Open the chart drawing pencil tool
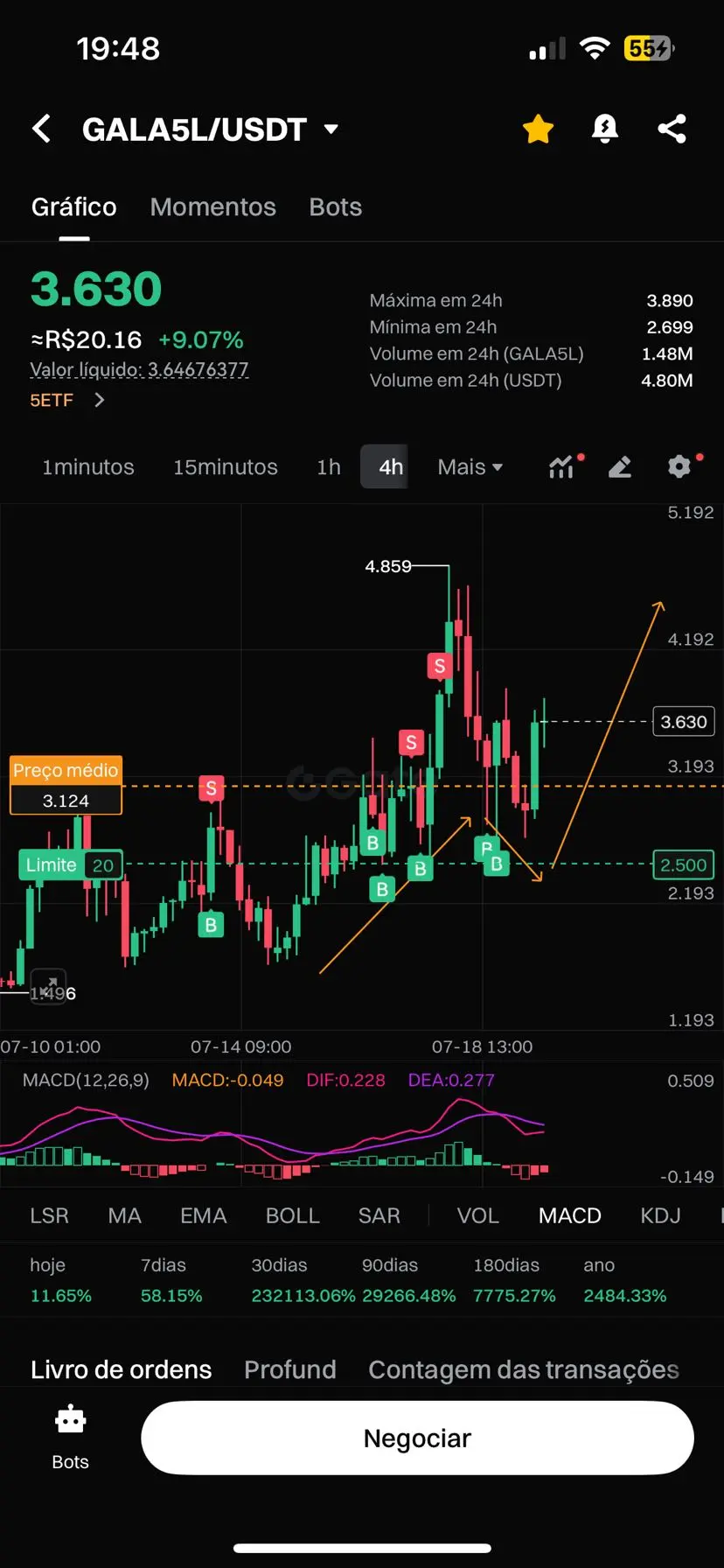 point(620,466)
